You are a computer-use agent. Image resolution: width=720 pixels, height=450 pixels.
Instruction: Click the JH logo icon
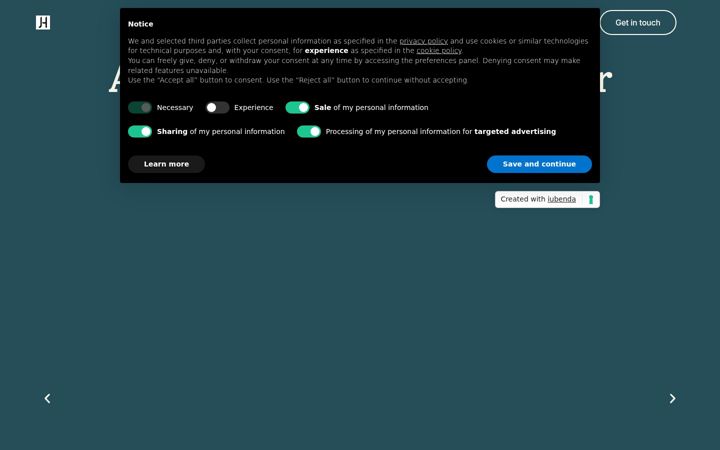pos(43,22)
